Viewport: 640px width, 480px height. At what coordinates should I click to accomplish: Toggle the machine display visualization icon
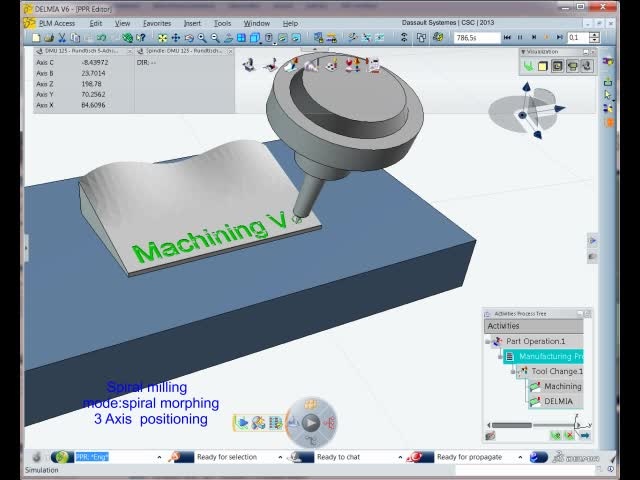pyautogui.click(x=572, y=66)
